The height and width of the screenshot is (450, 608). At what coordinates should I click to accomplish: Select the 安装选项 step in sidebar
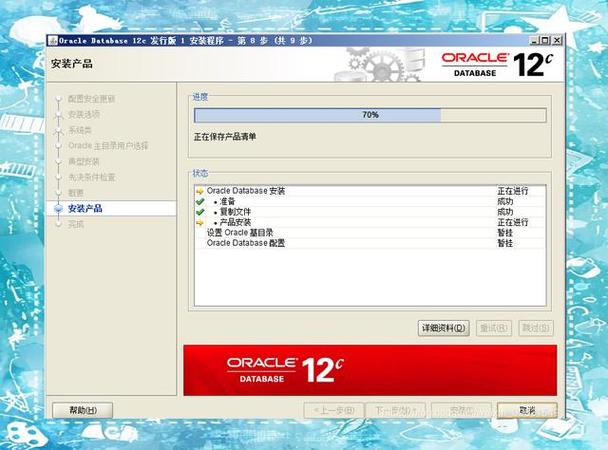point(84,114)
